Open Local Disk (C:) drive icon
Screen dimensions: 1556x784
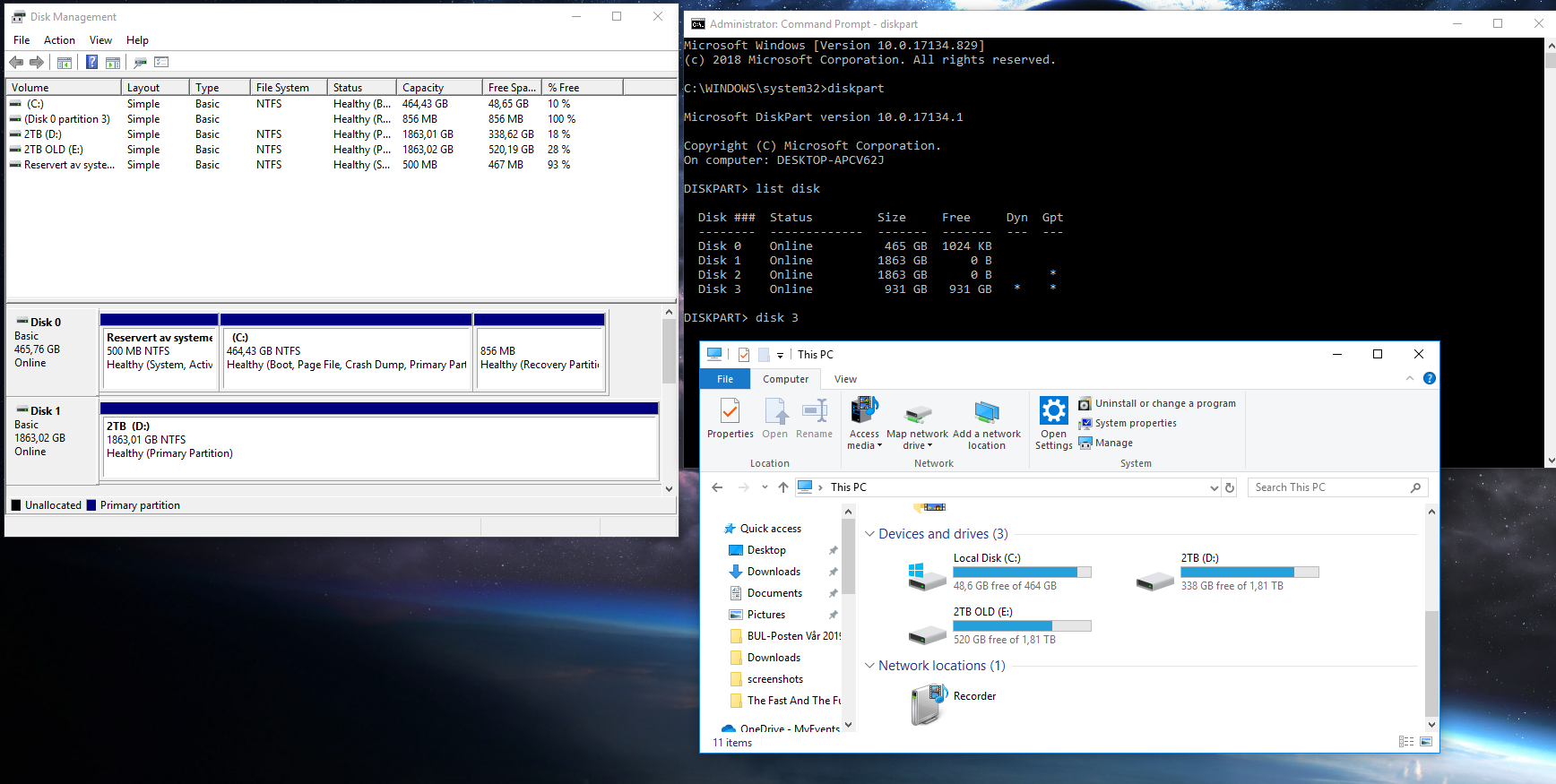(928, 576)
